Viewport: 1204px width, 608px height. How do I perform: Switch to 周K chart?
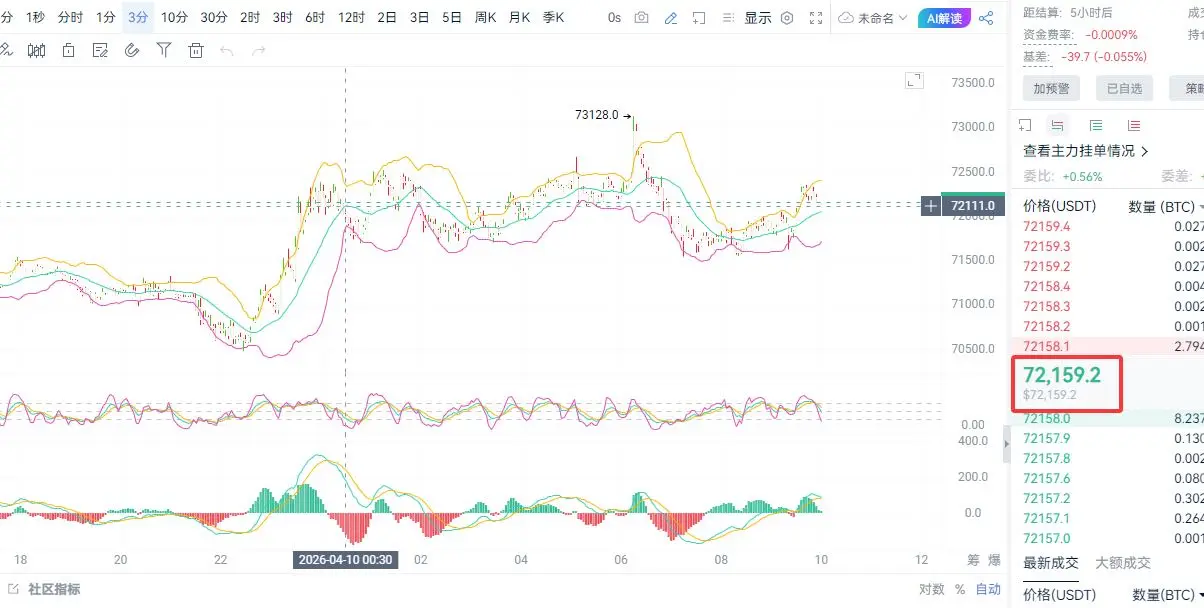tap(486, 17)
